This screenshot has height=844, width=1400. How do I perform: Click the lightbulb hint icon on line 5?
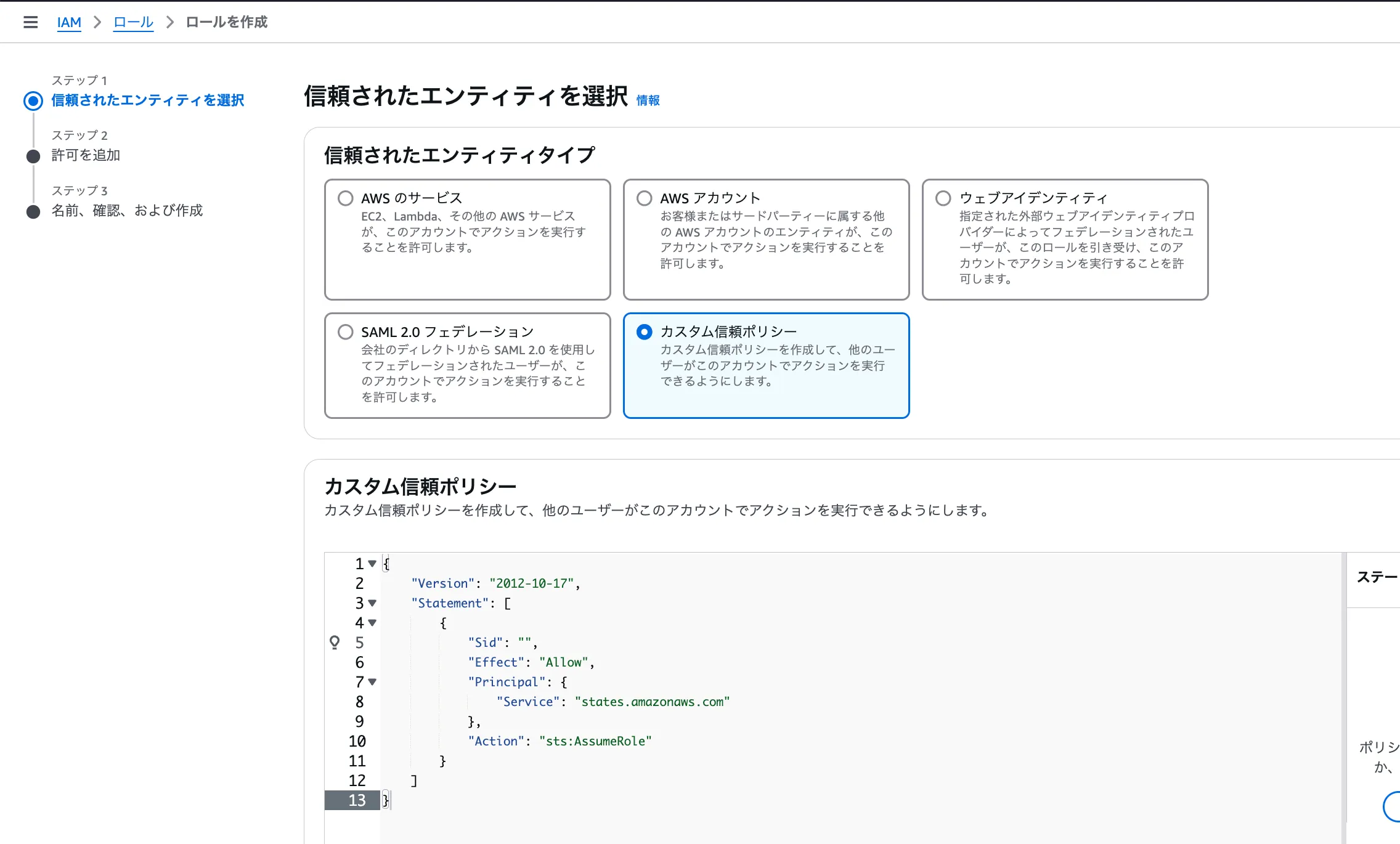coord(335,643)
